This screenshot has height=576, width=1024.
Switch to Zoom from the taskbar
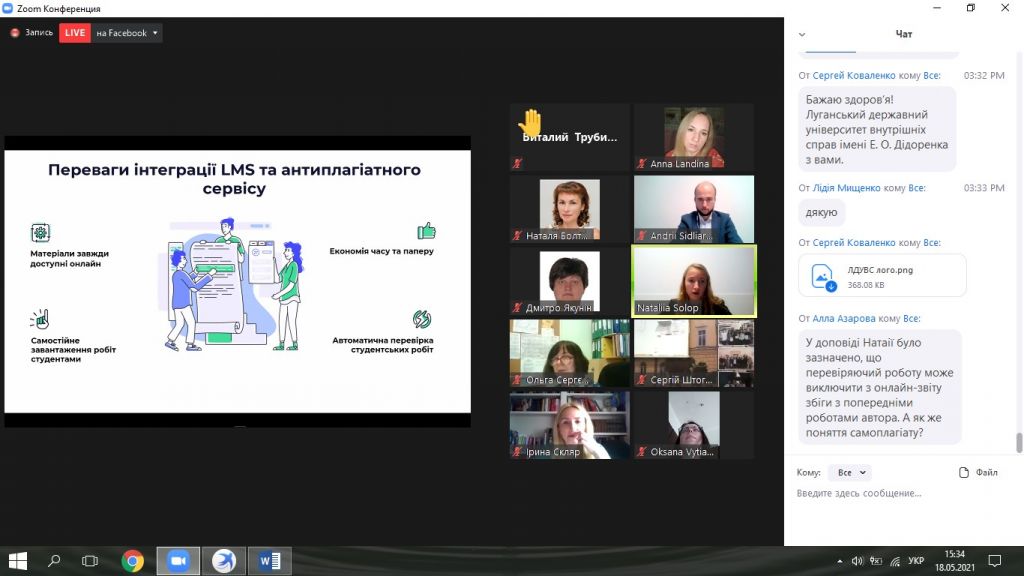178,561
